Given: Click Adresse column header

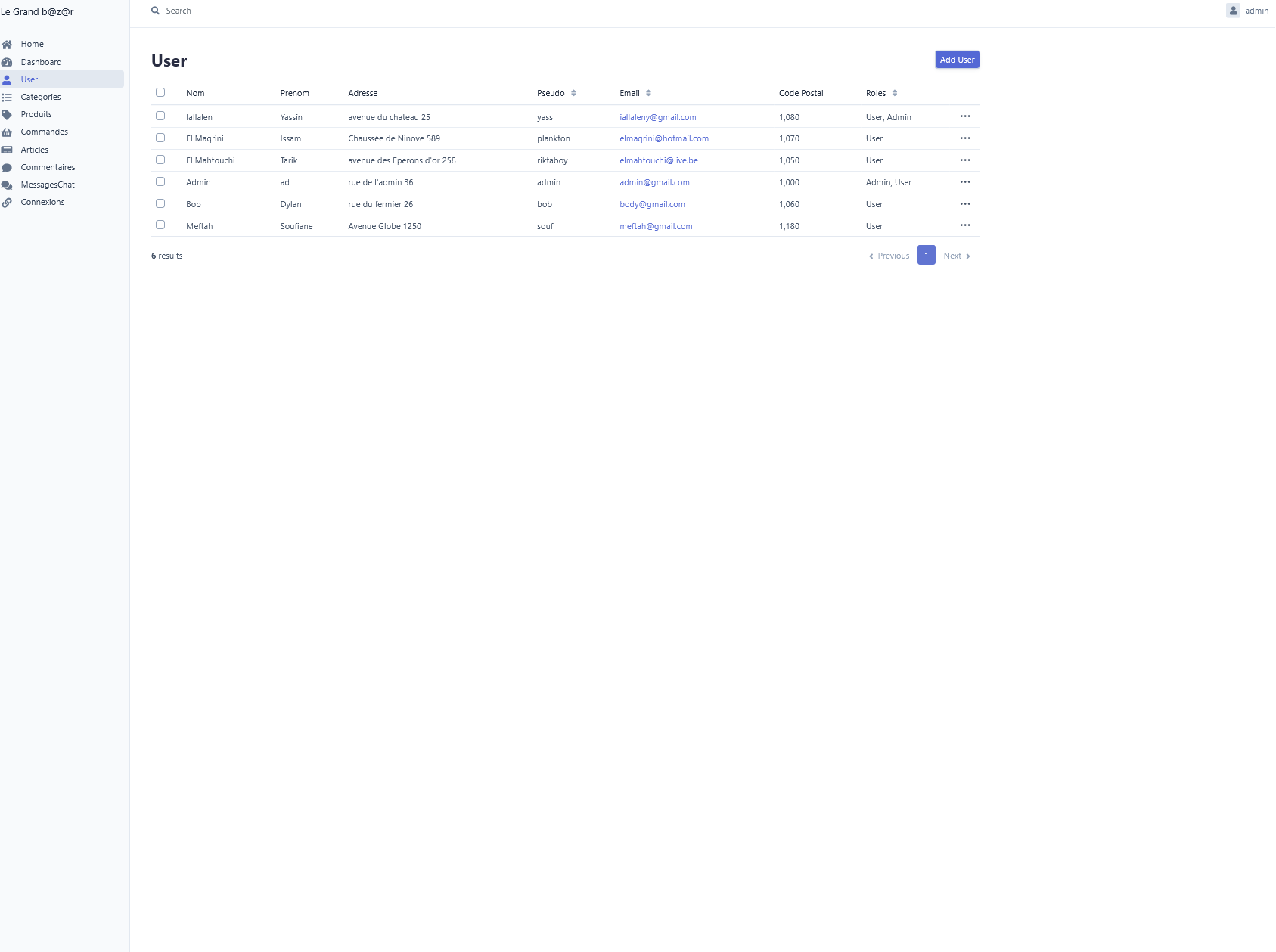Looking at the screenshot, I should (x=363, y=93).
